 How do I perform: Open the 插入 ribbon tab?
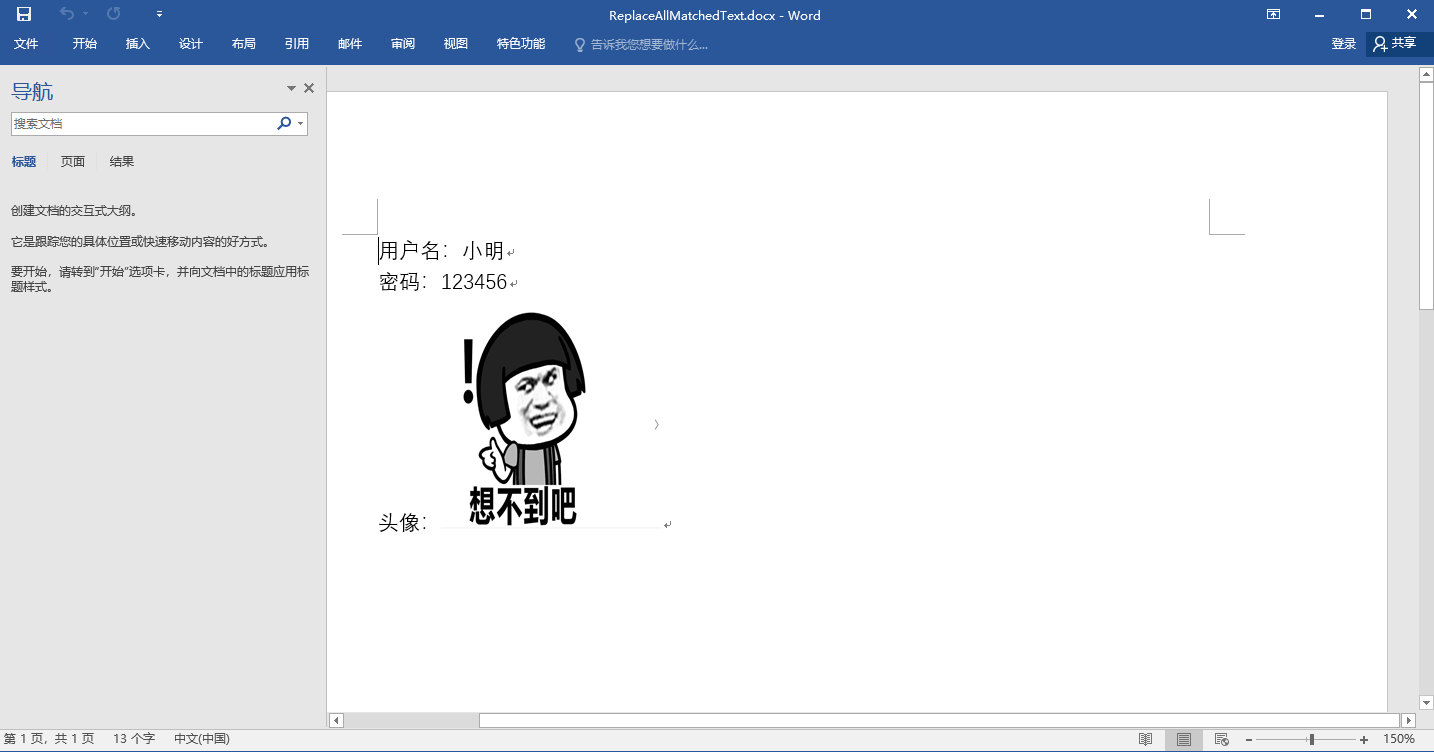click(x=137, y=43)
